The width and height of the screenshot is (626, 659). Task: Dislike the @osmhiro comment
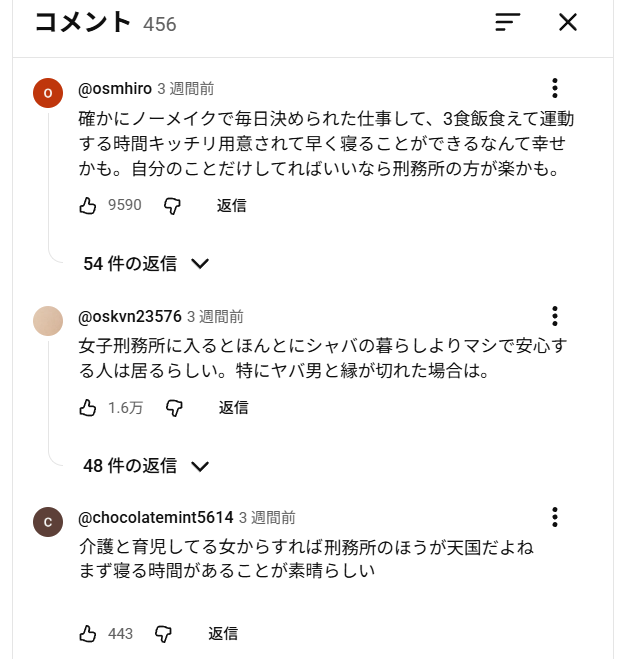pos(172,206)
